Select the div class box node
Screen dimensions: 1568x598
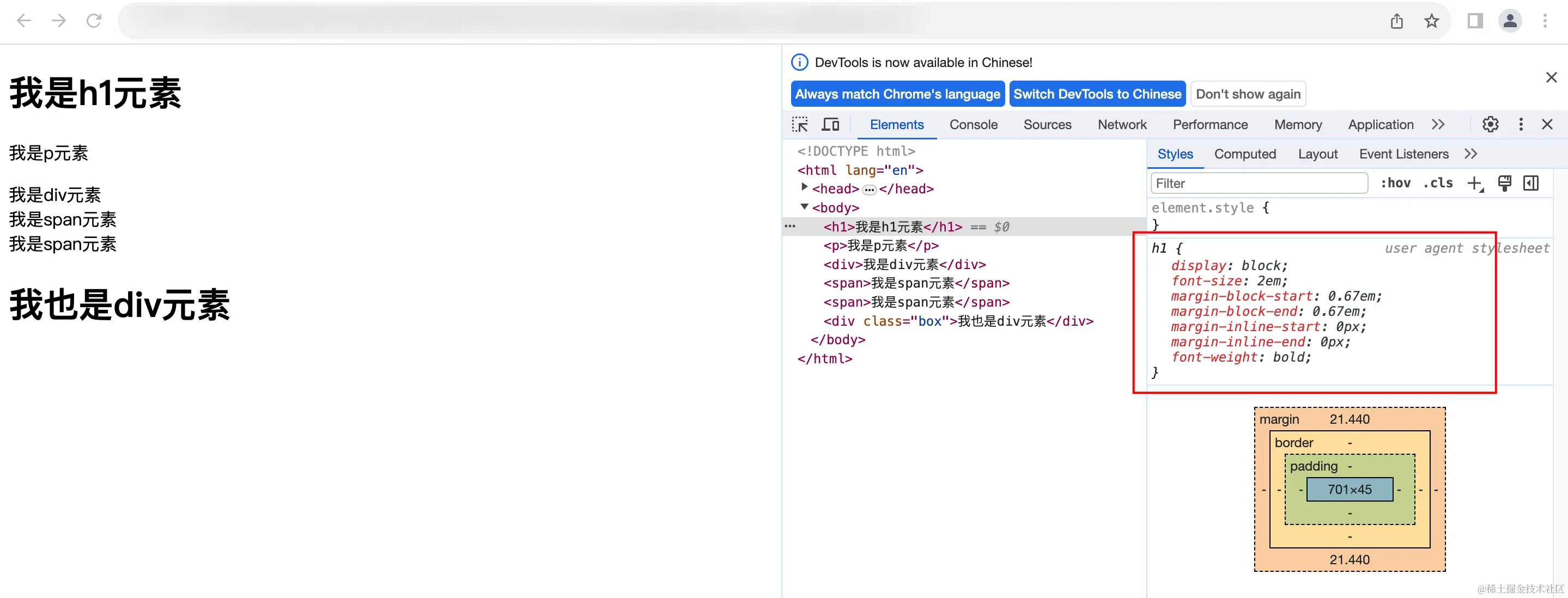pyautogui.click(x=958, y=321)
